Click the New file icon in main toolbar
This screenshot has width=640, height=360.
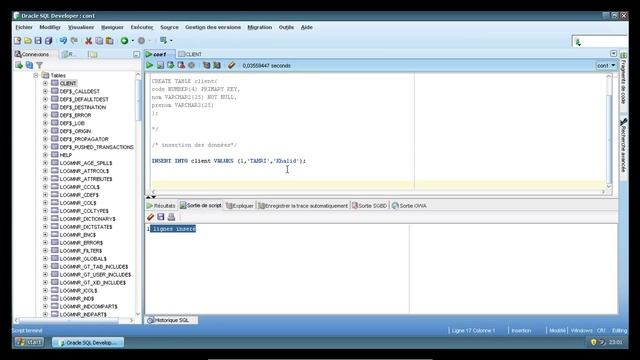[18, 41]
